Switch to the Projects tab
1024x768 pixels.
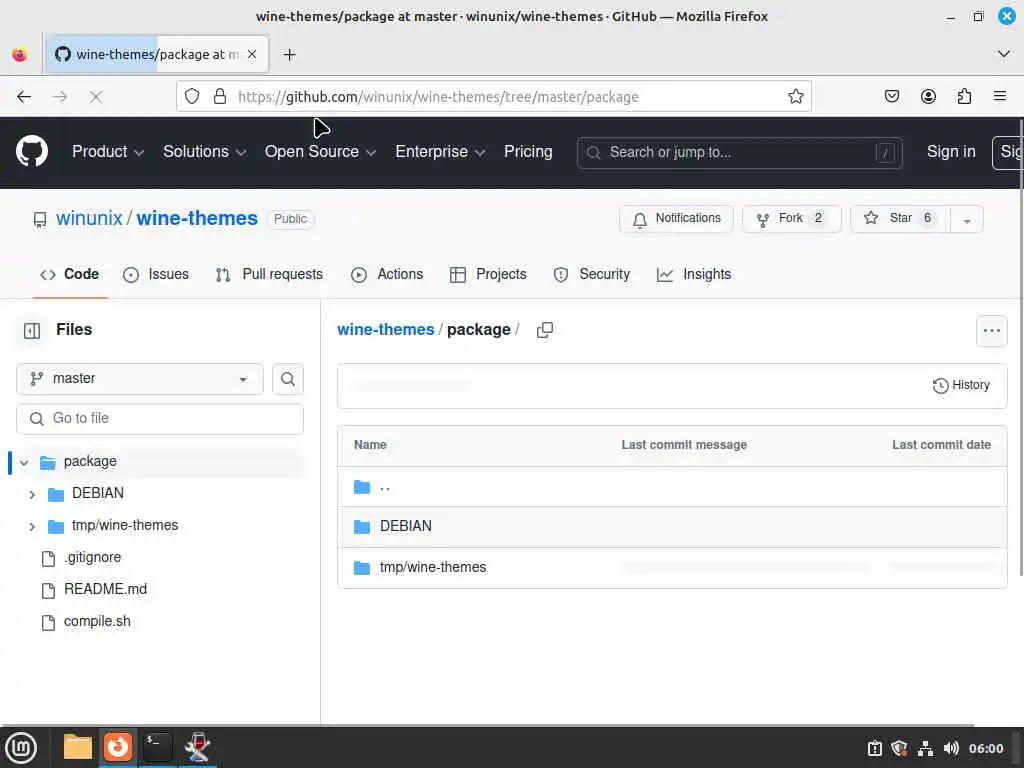(x=488, y=274)
